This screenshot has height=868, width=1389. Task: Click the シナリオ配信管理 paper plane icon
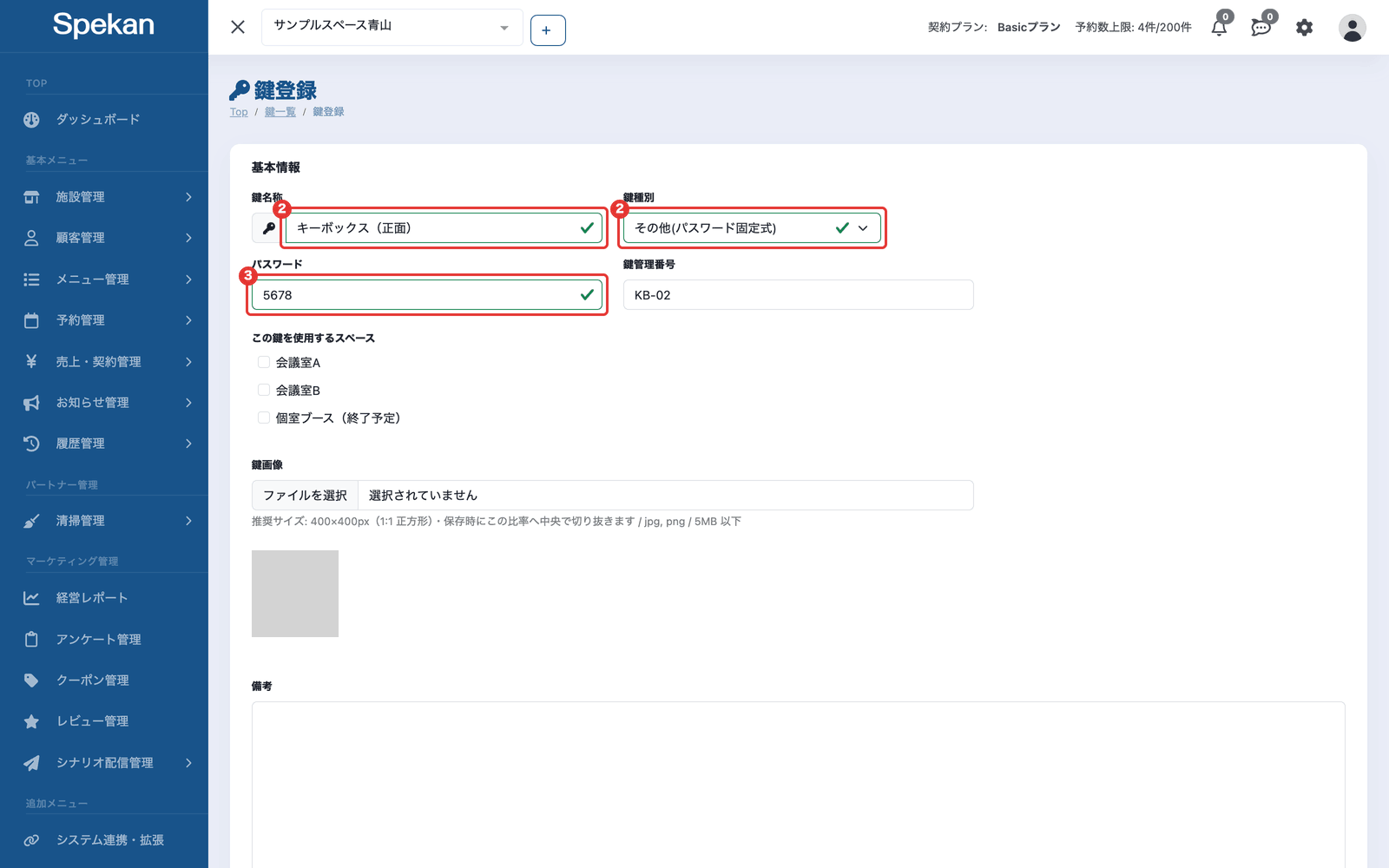pos(31,763)
